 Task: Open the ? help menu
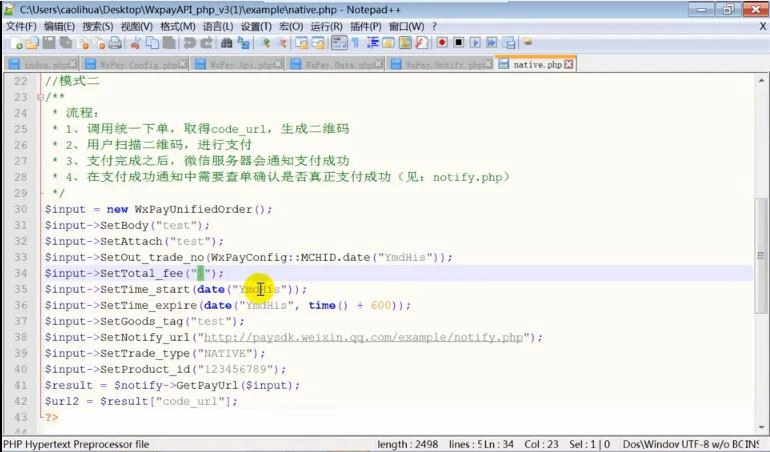[434, 27]
